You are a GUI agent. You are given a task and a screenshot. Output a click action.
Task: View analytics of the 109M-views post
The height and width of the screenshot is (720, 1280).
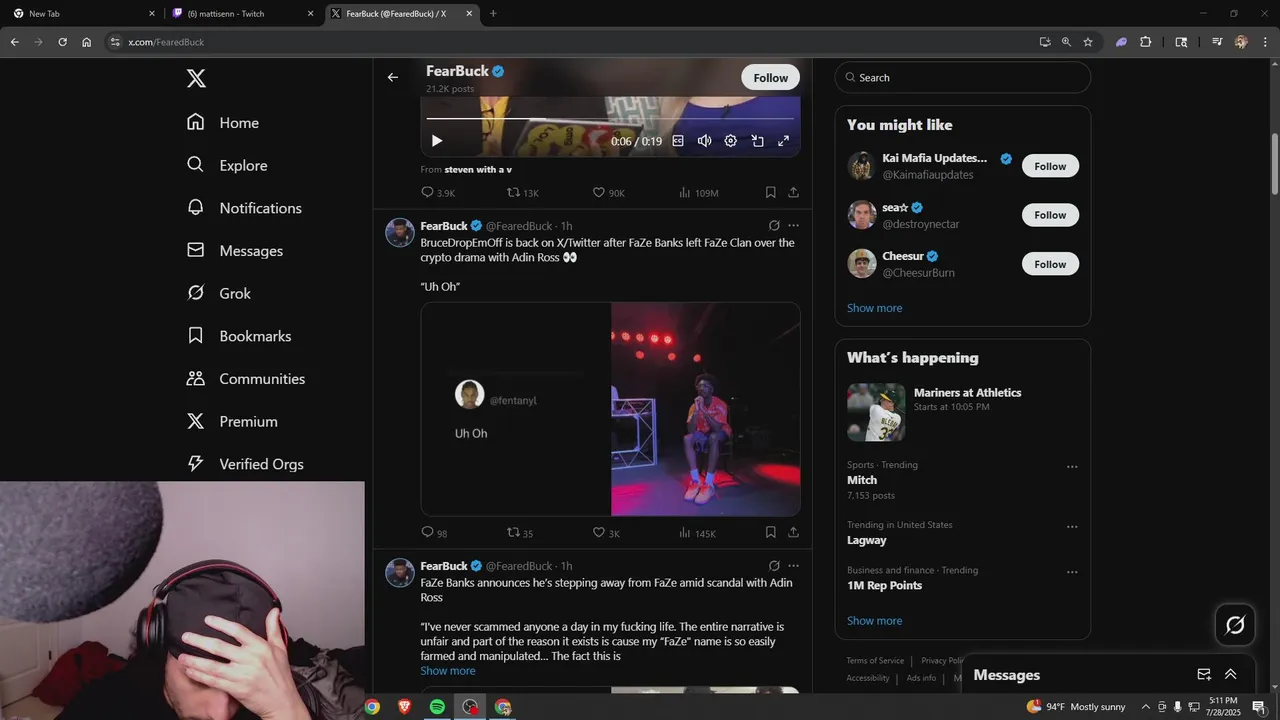(x=698, y=192)
